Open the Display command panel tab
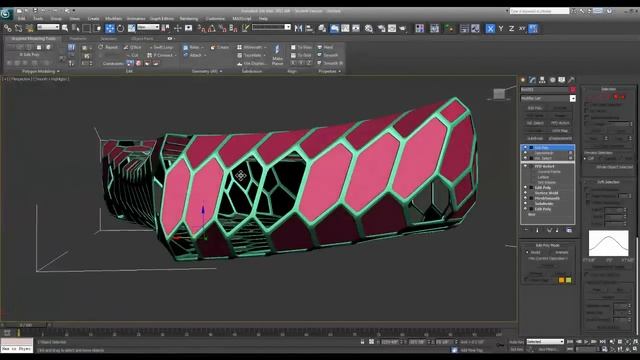The width and height of the screenshot is (640, 360). click(x=562, y=80)
